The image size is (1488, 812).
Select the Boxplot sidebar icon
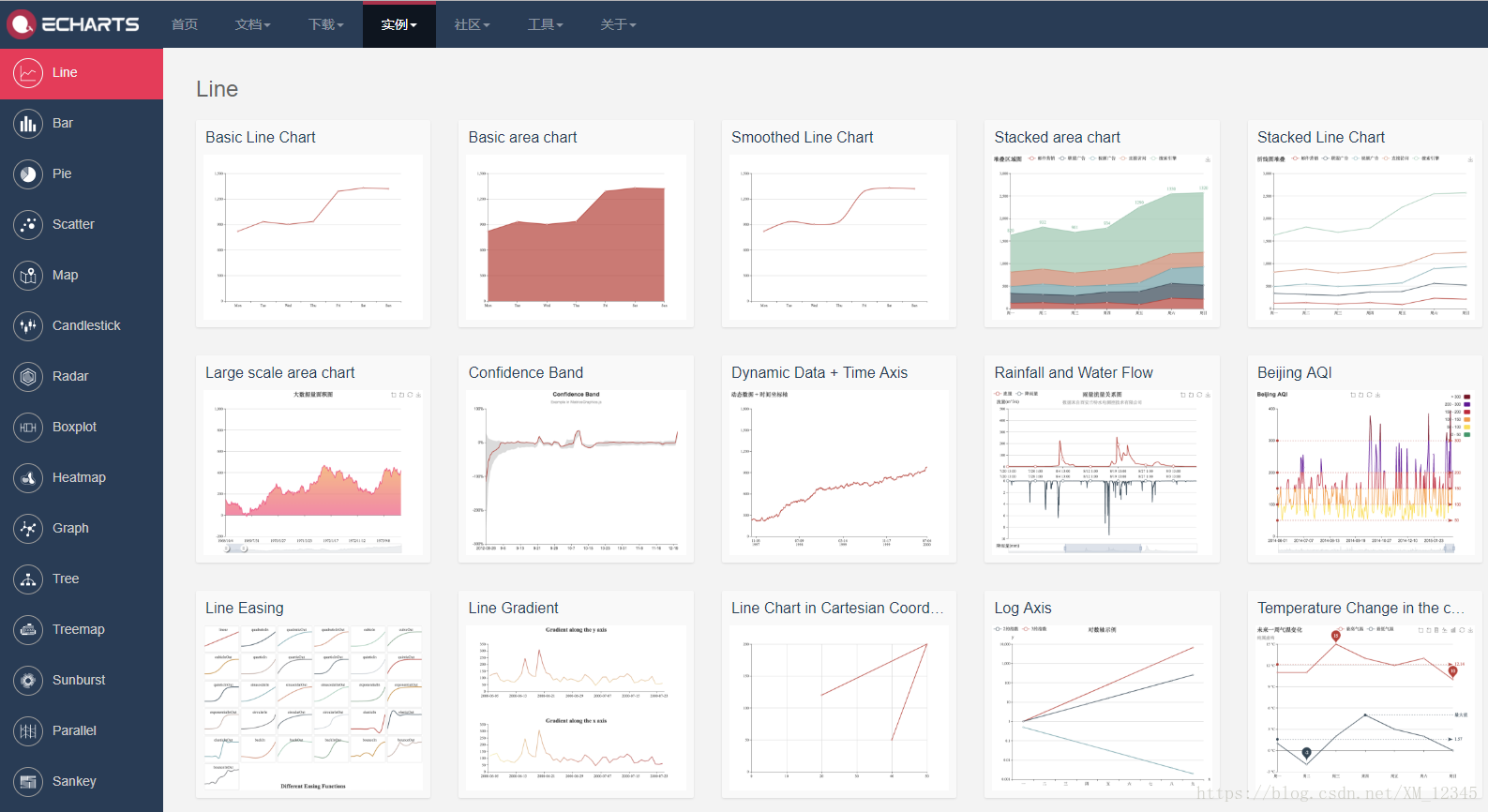click(28, 427)
